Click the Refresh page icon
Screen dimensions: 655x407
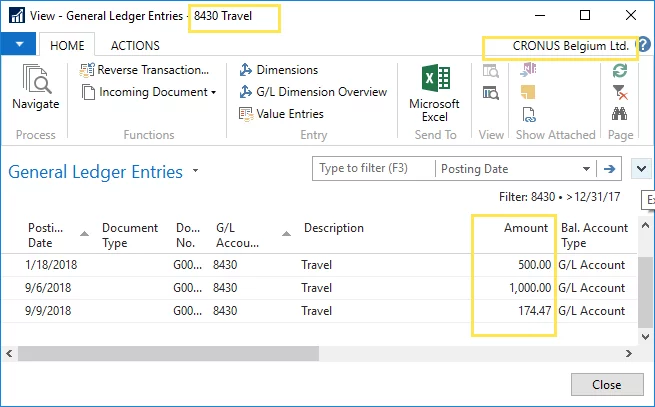click(620, 70)
